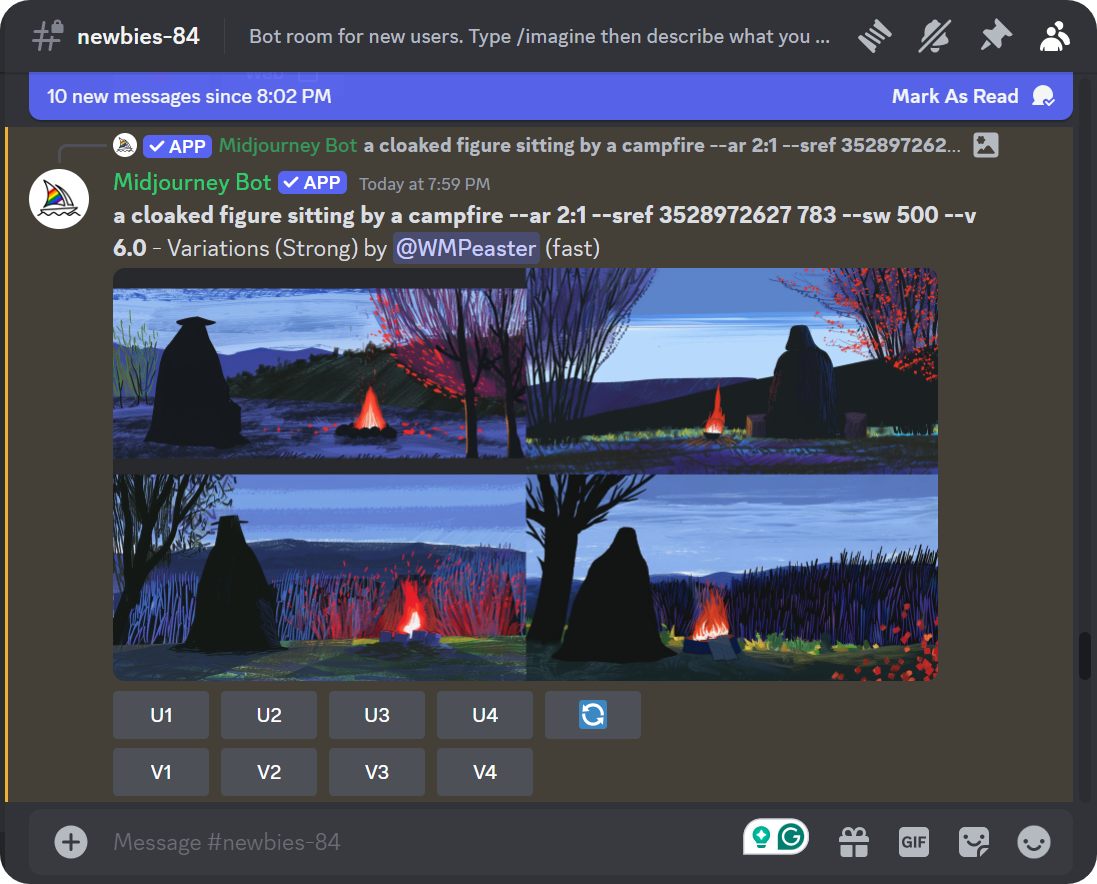1097x884 pixels.
Task: Select the U4 upscale button
Action: coord(485,715)
